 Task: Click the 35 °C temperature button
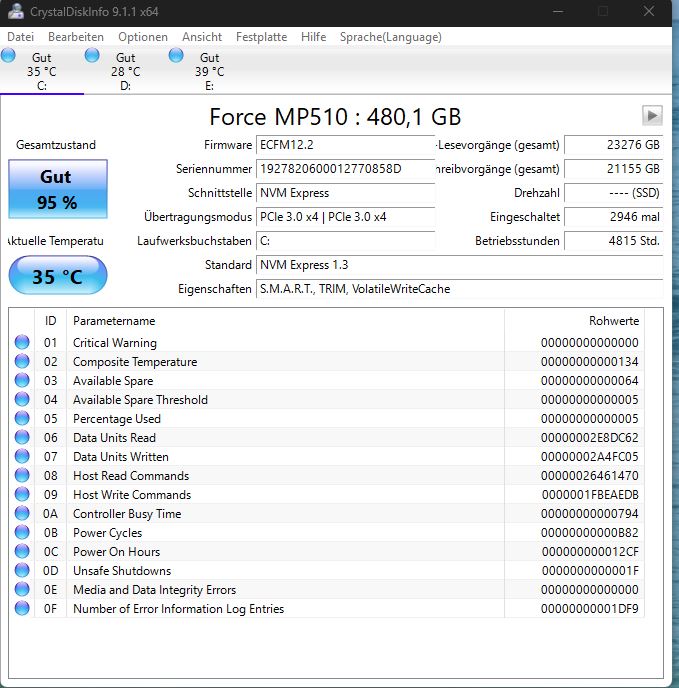pyautogui.click(x=58, y=276)
